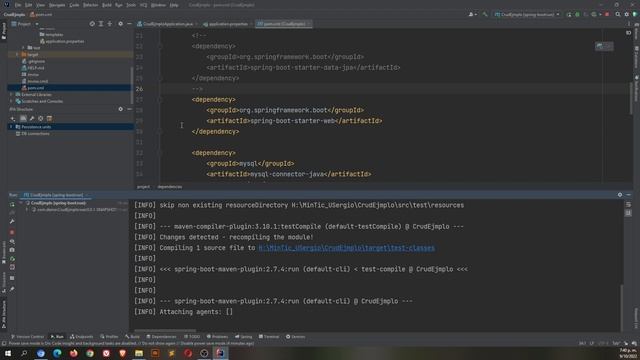Viewport: 640px width, 360px height.
Task: Select DB connections item
Action: coord(33,133)
